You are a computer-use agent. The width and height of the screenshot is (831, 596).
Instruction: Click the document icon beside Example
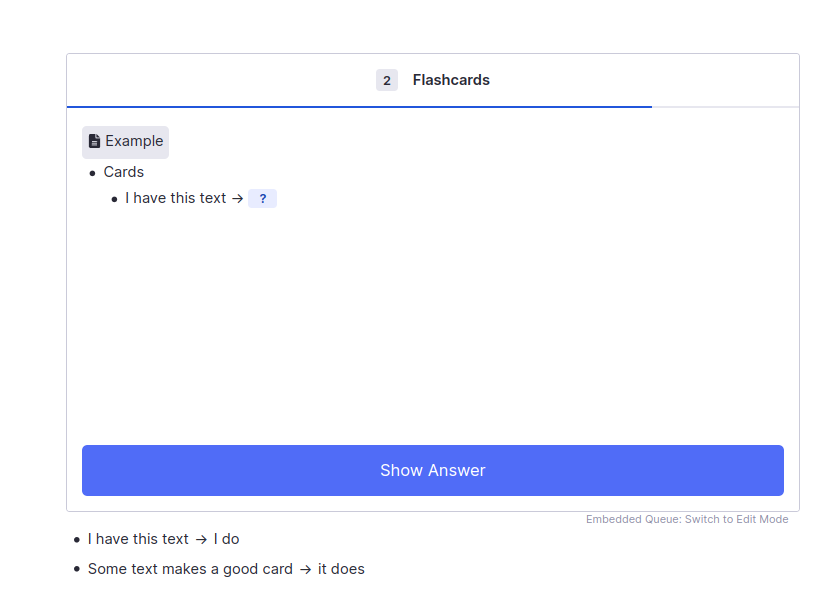click(94, 141)
